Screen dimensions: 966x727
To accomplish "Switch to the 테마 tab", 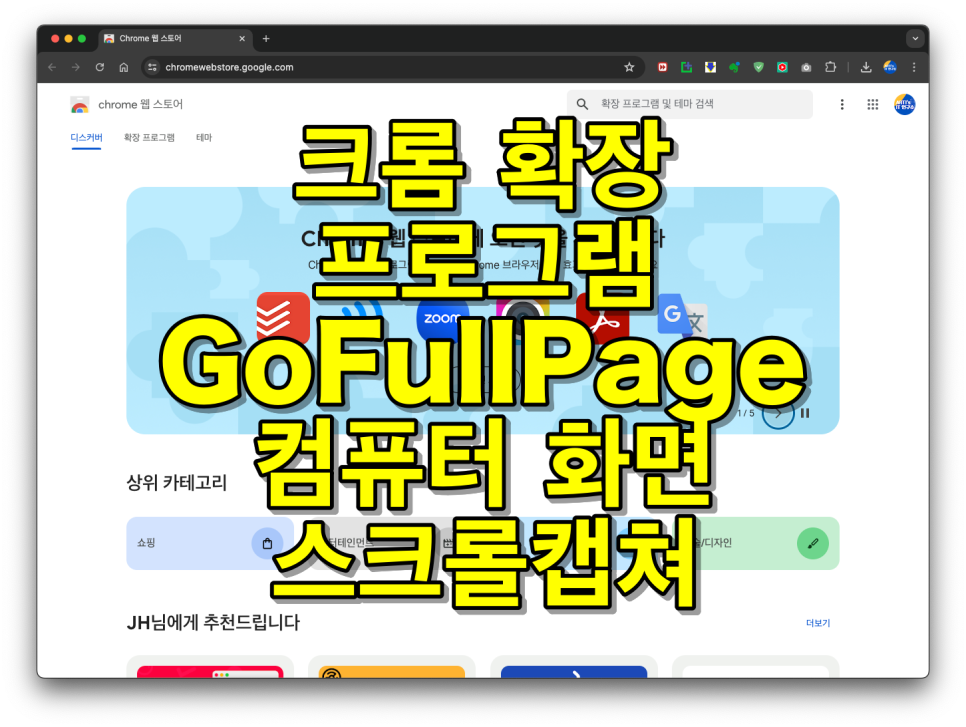I will click(x=204, y=137).
